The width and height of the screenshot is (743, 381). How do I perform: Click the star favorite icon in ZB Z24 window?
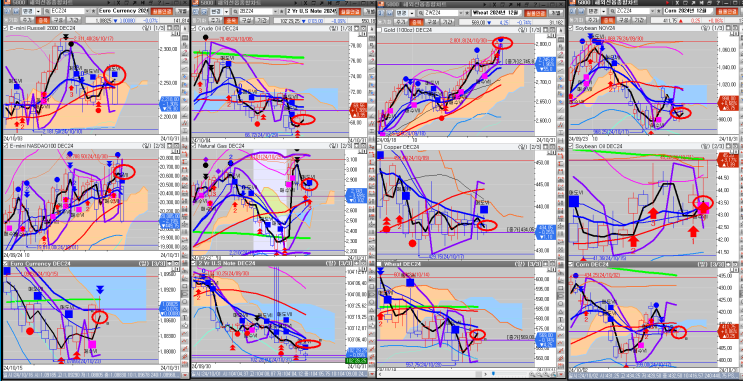pos(281,11)
